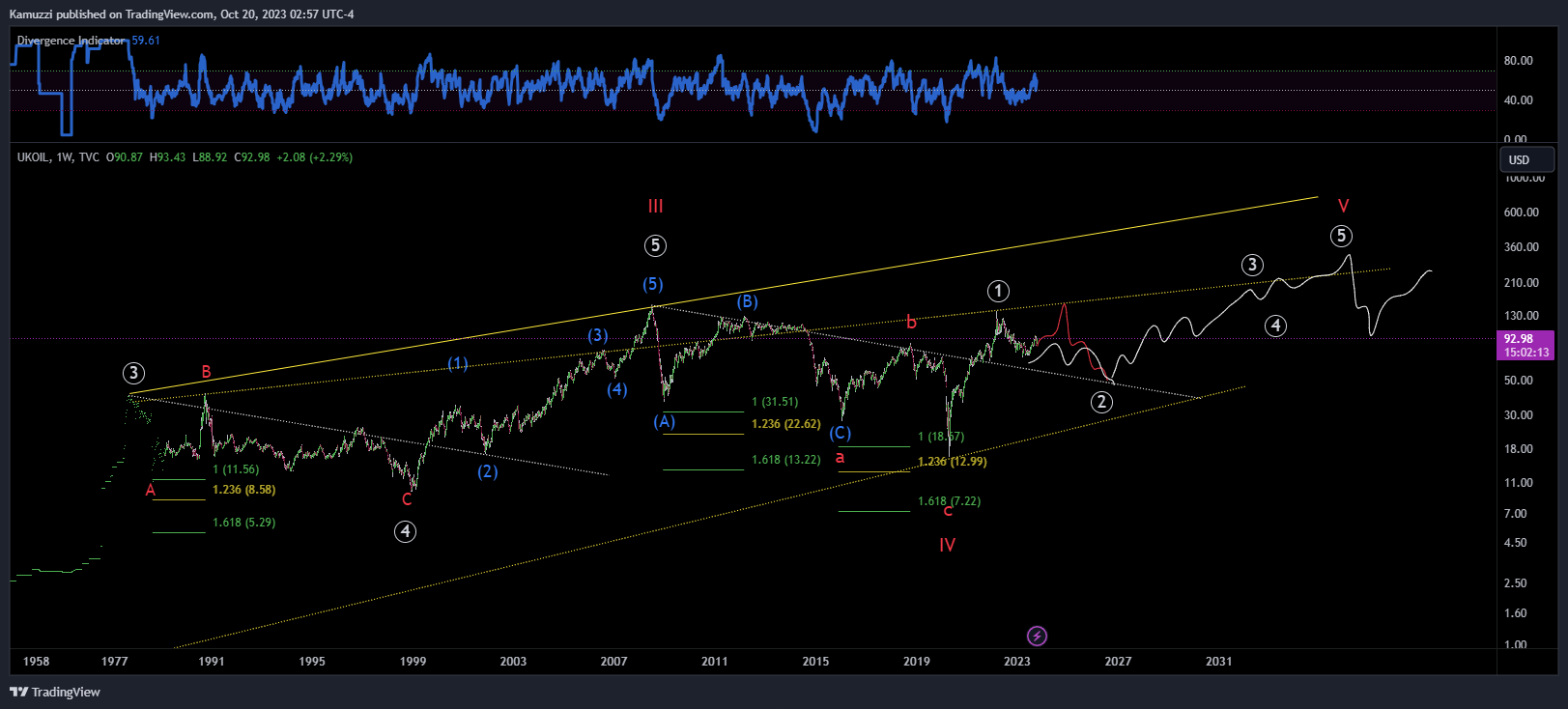Select the red IV wave label
The height and width of the screenshot is (709, 1568).
(947, 545)
